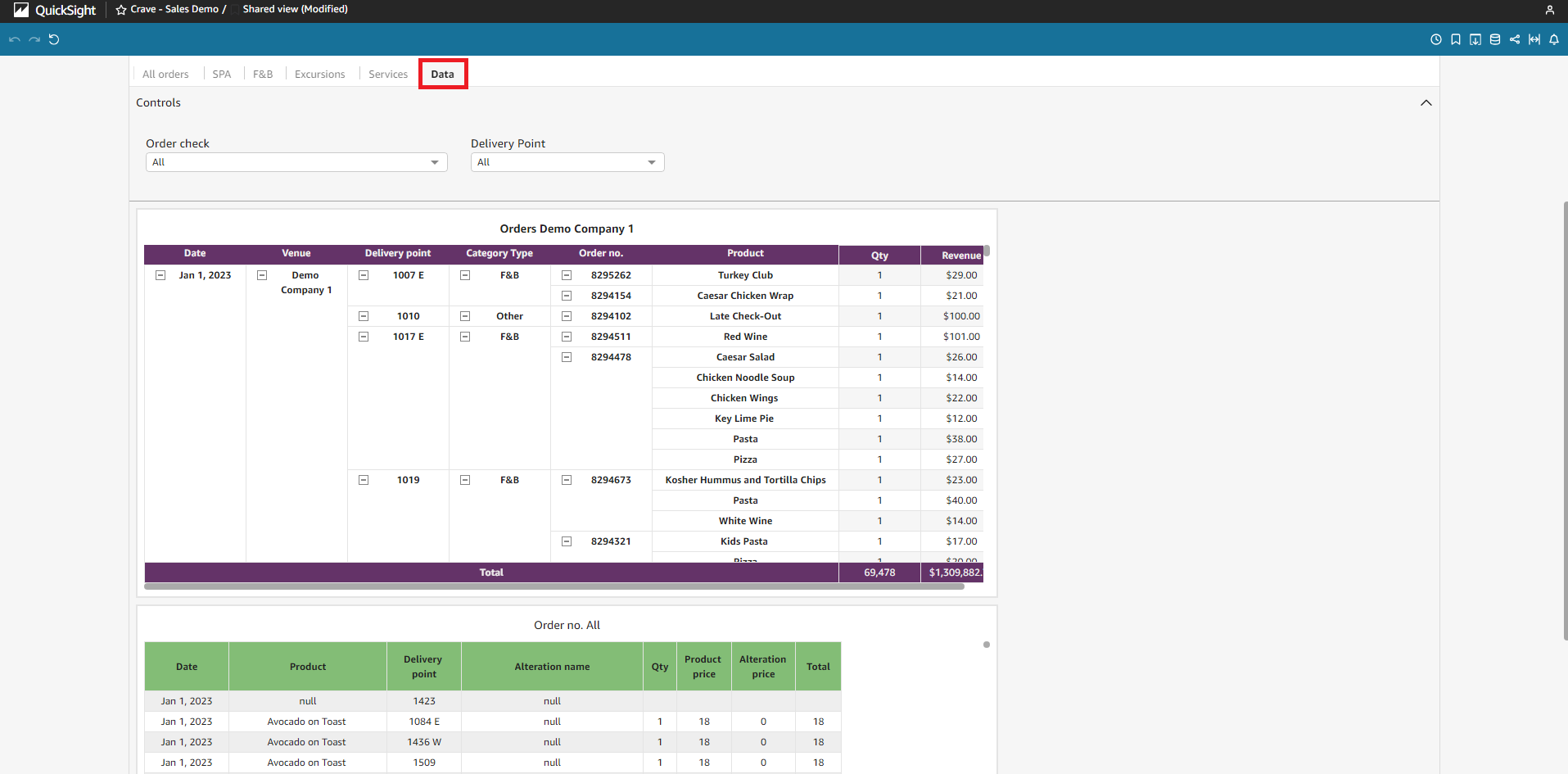
Task: Collapse order no. 8294102
Action: (567, 316)
